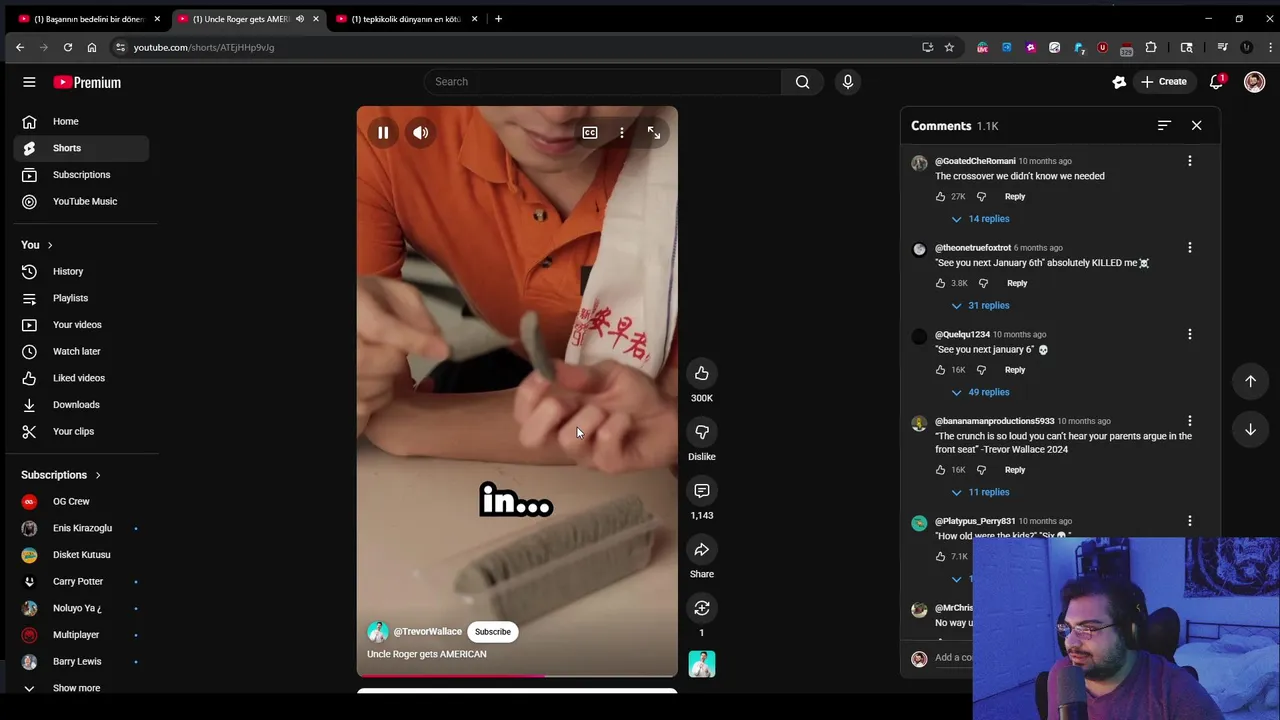Bookmark this page with the star
This screenshot has width=1280, height=720.
coord(949,47)
